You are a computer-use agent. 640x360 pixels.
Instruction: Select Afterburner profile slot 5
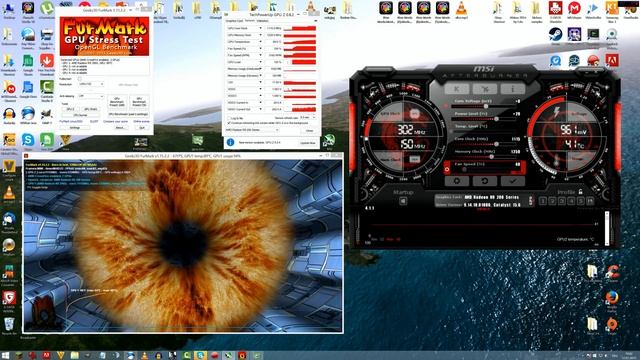pyautogui.click(x=580, y=201)
